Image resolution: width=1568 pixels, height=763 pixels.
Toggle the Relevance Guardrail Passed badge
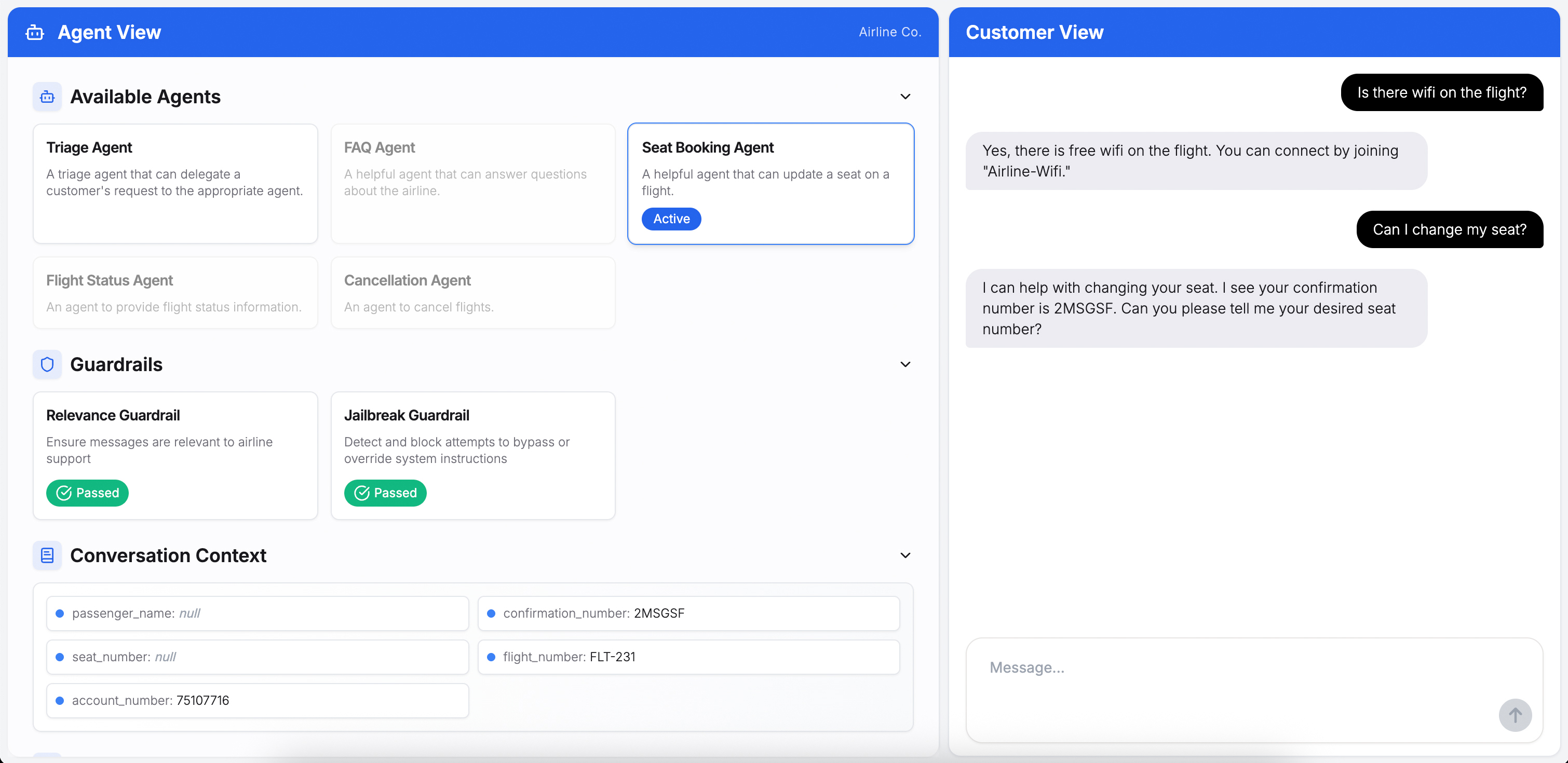click(87, 493)
